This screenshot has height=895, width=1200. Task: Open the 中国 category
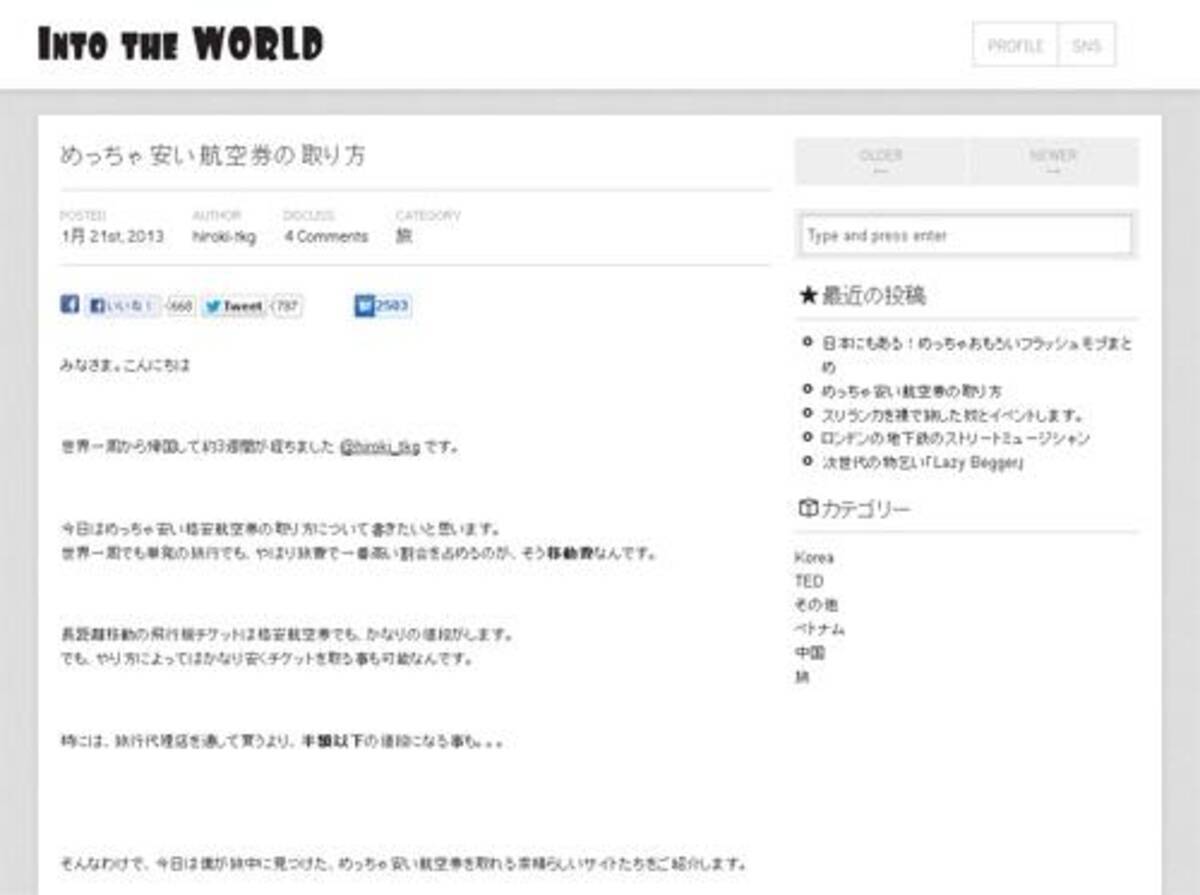click(x=809, y=653)
